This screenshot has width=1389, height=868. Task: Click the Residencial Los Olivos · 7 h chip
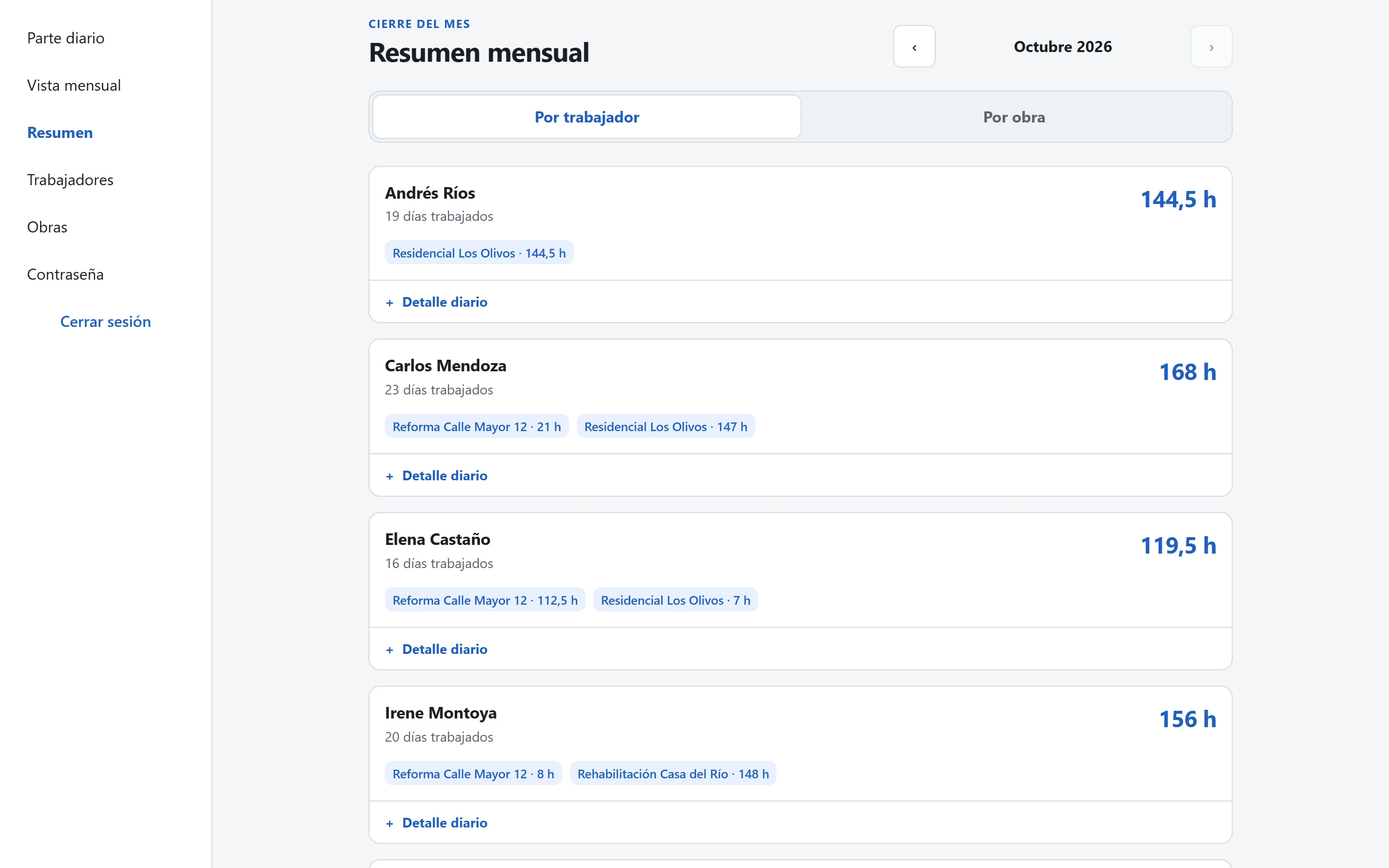[x=676, y=600]
